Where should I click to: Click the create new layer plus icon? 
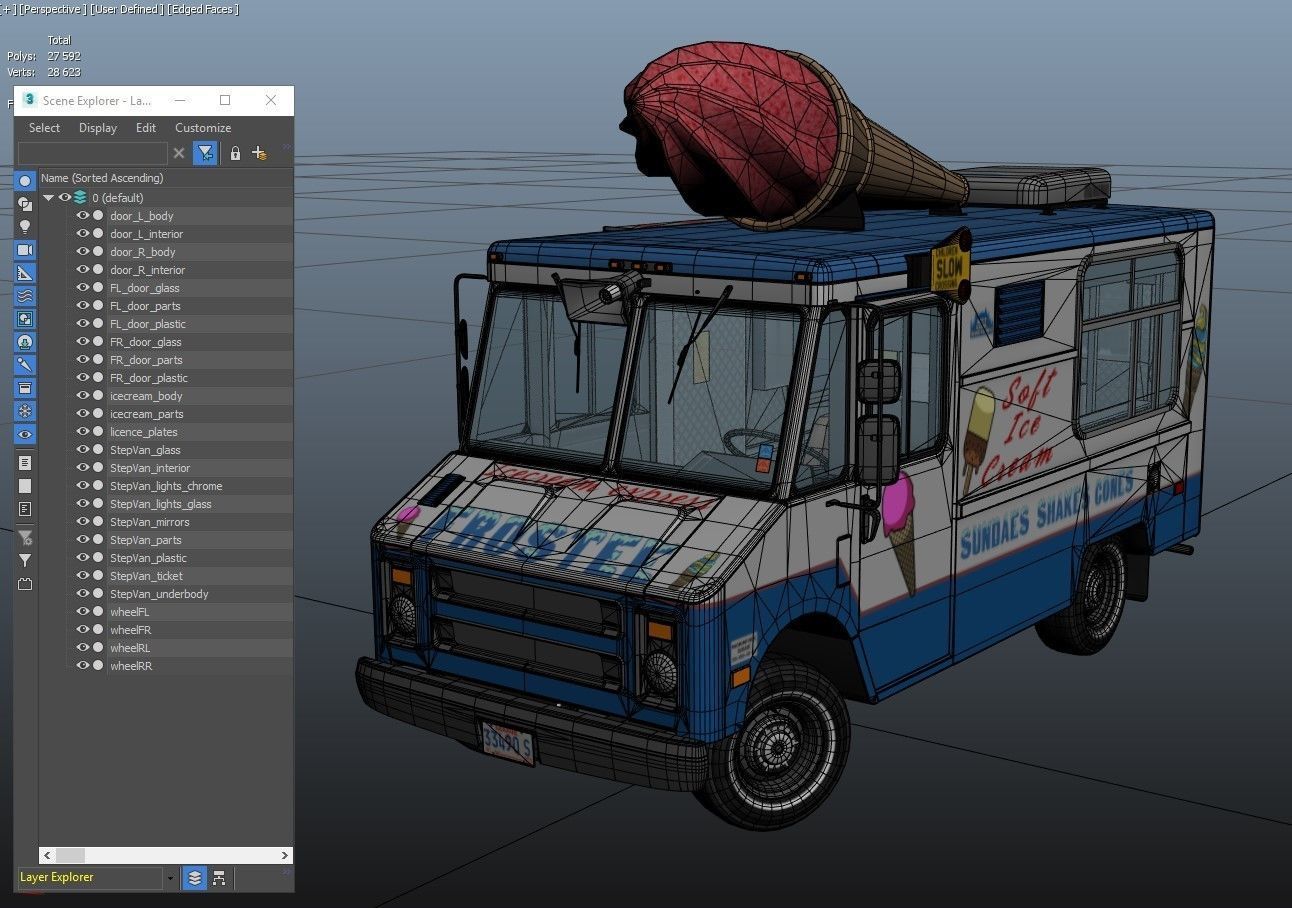coord(259,153)
